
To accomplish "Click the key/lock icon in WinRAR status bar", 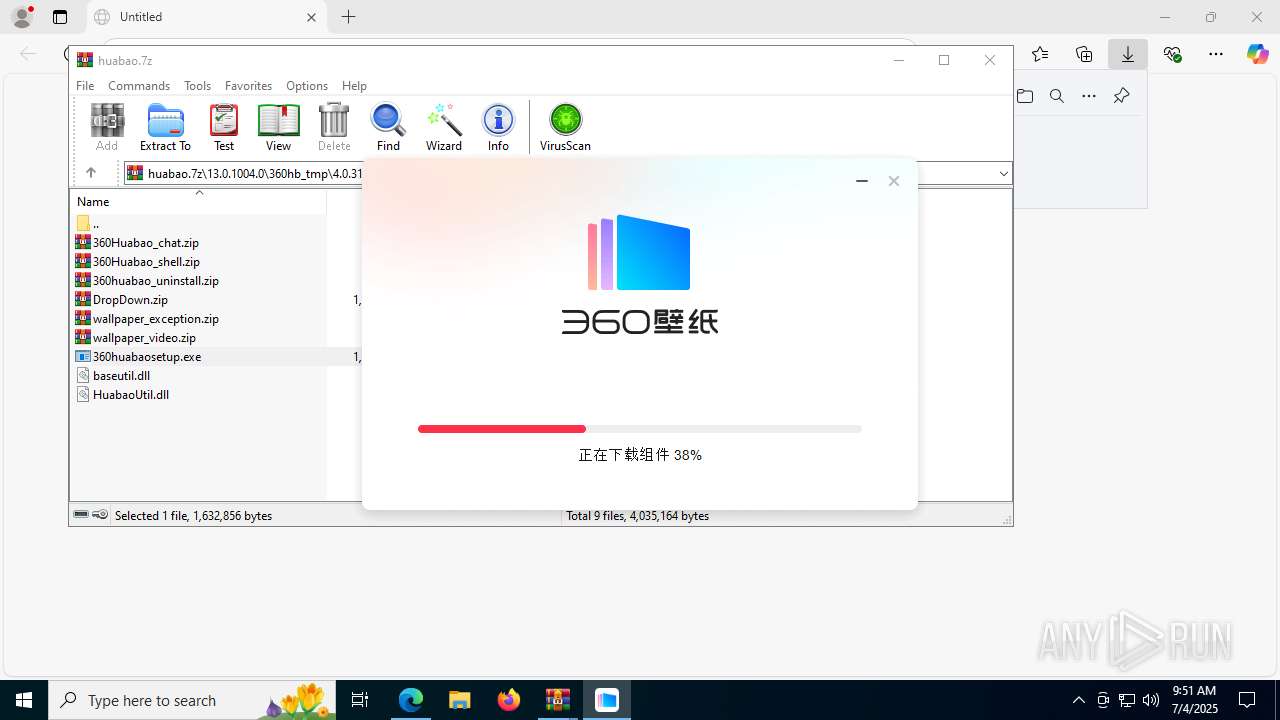I will pyautogui.click(x=100, y=515).
